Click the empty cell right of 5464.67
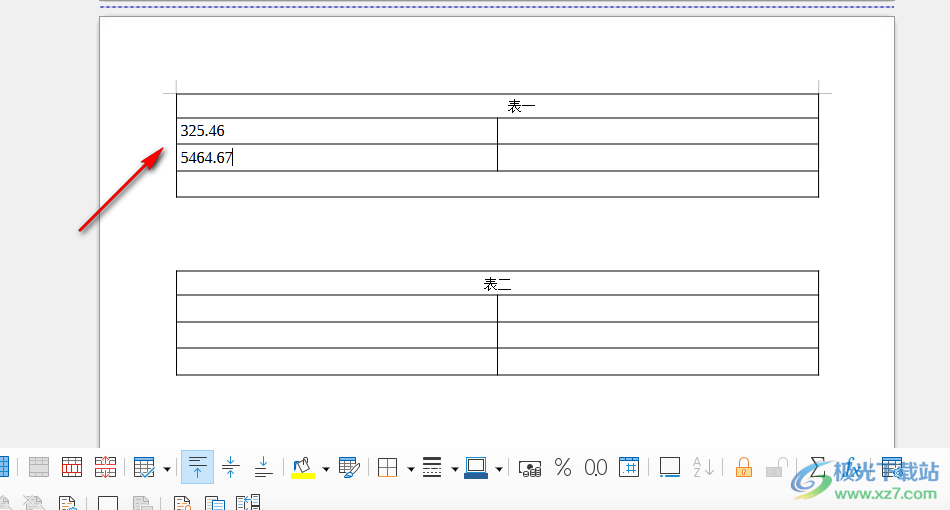Screen dimensions: 950x510 658,157
